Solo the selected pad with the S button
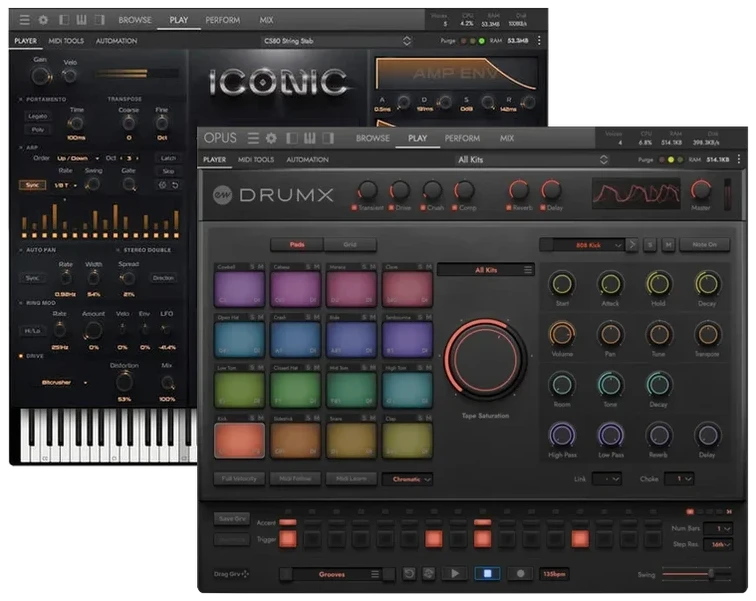The height and width of the screenshot is (601, 756). point(650,245)
